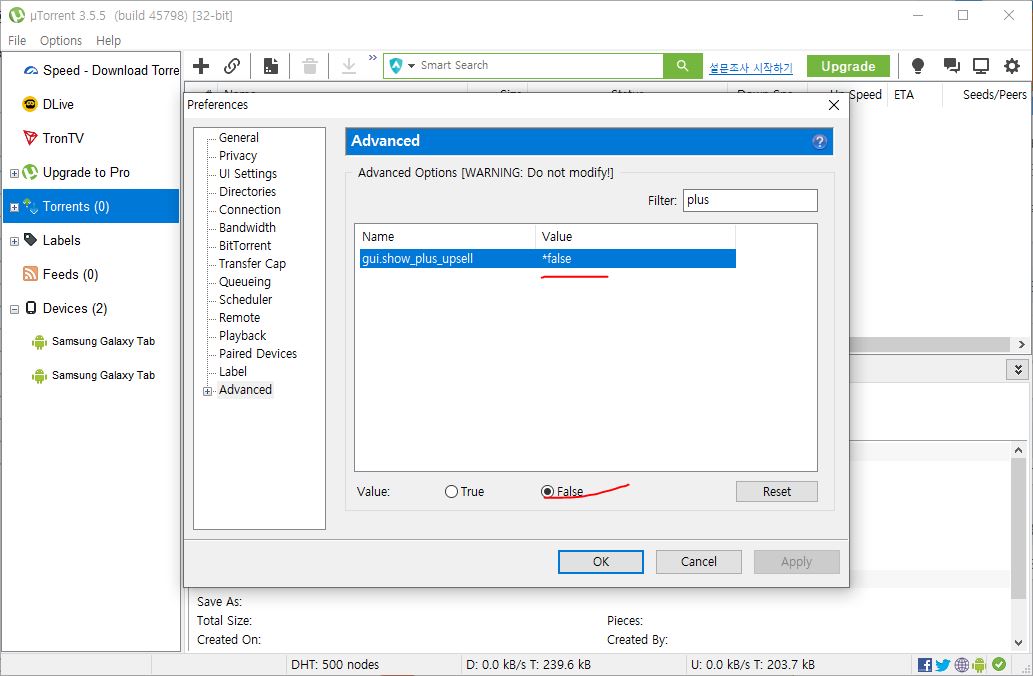Select Playback in Preferences tree

pyautogui.click(x=242, y=335)
